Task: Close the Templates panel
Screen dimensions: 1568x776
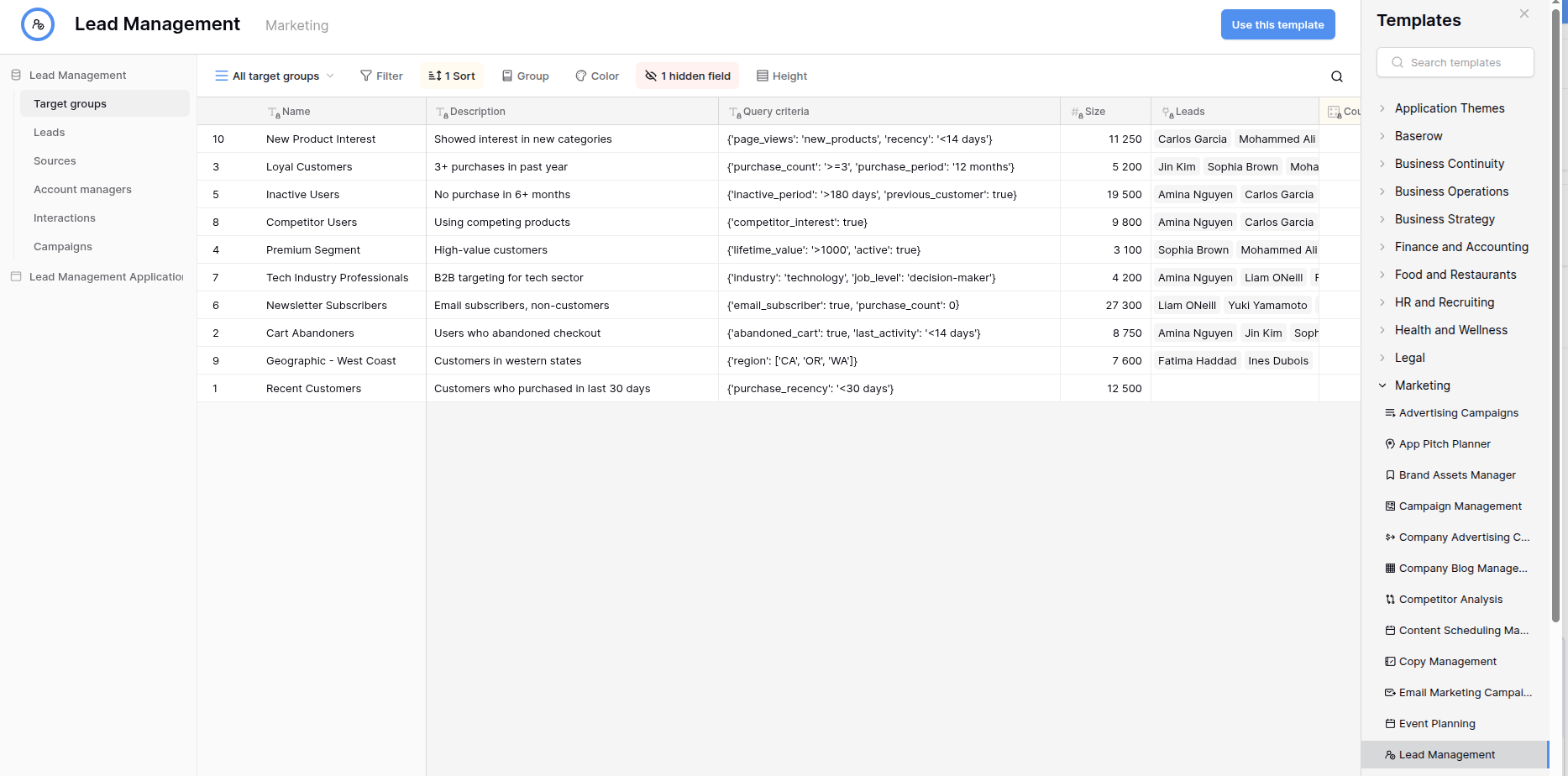Action: coord(1523,13)
